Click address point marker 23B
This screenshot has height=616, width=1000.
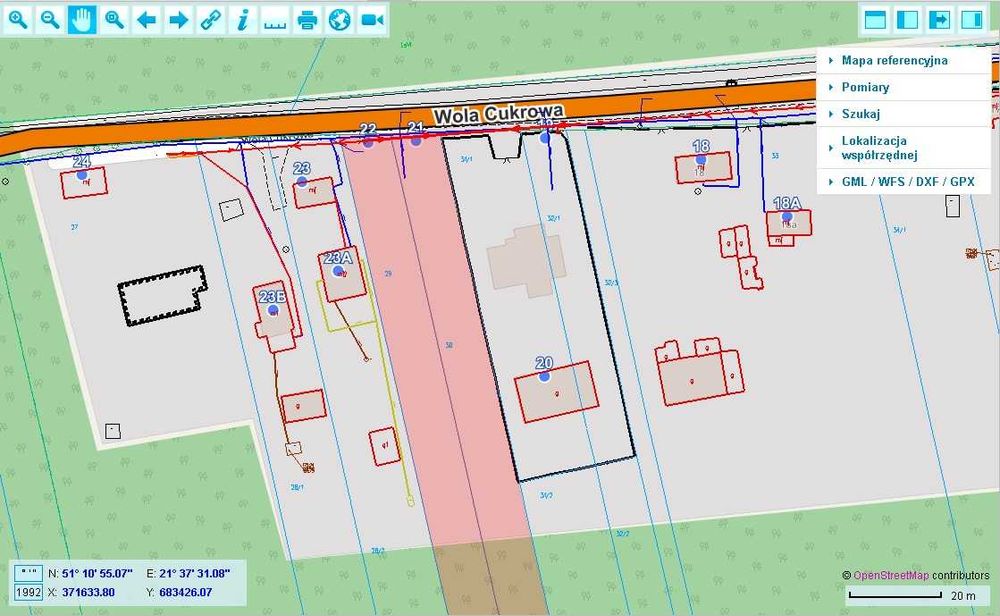(x=273, y=310)
